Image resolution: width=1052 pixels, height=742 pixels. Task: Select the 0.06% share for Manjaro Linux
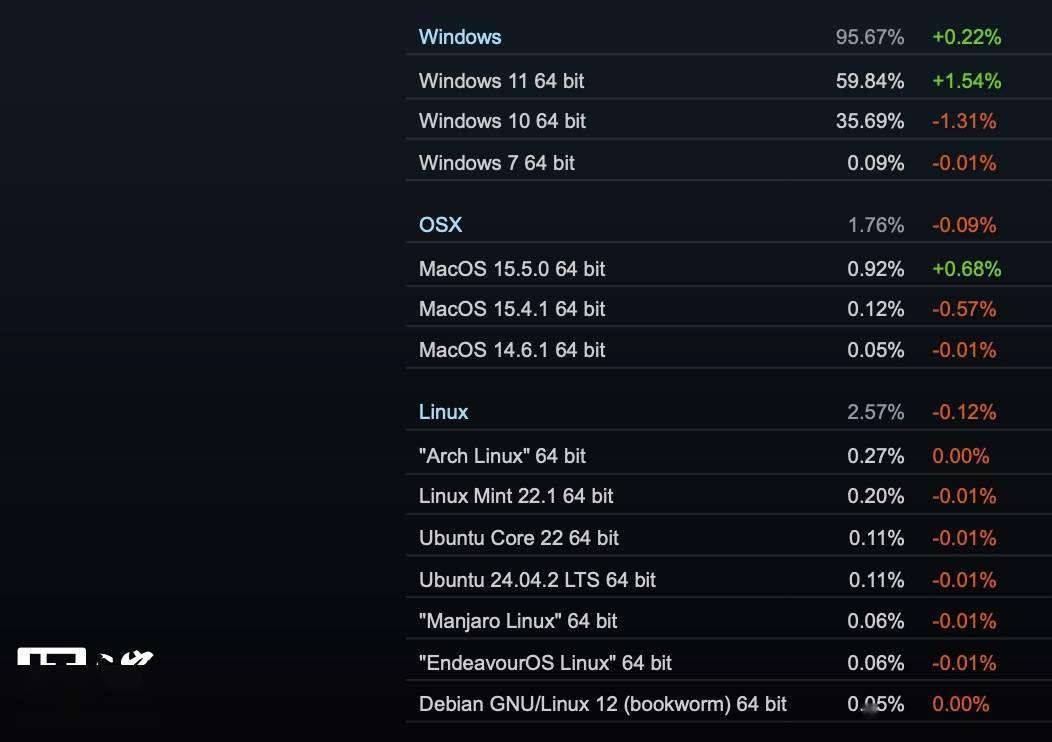tap(876, 621)
